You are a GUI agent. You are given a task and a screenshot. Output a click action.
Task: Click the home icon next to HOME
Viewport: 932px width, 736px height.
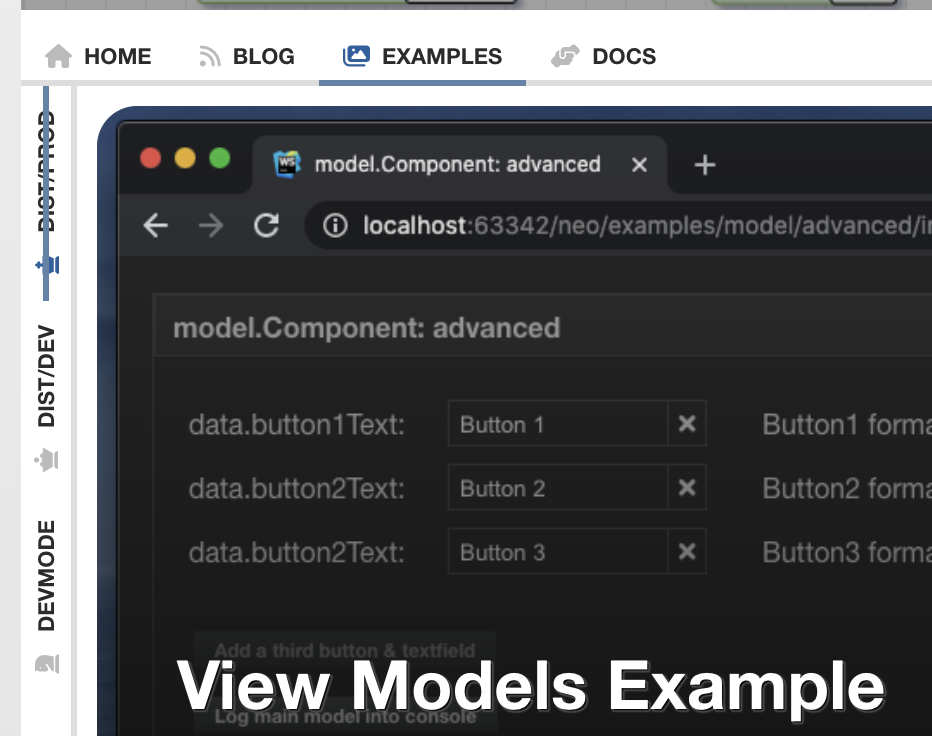pos(57,56)
